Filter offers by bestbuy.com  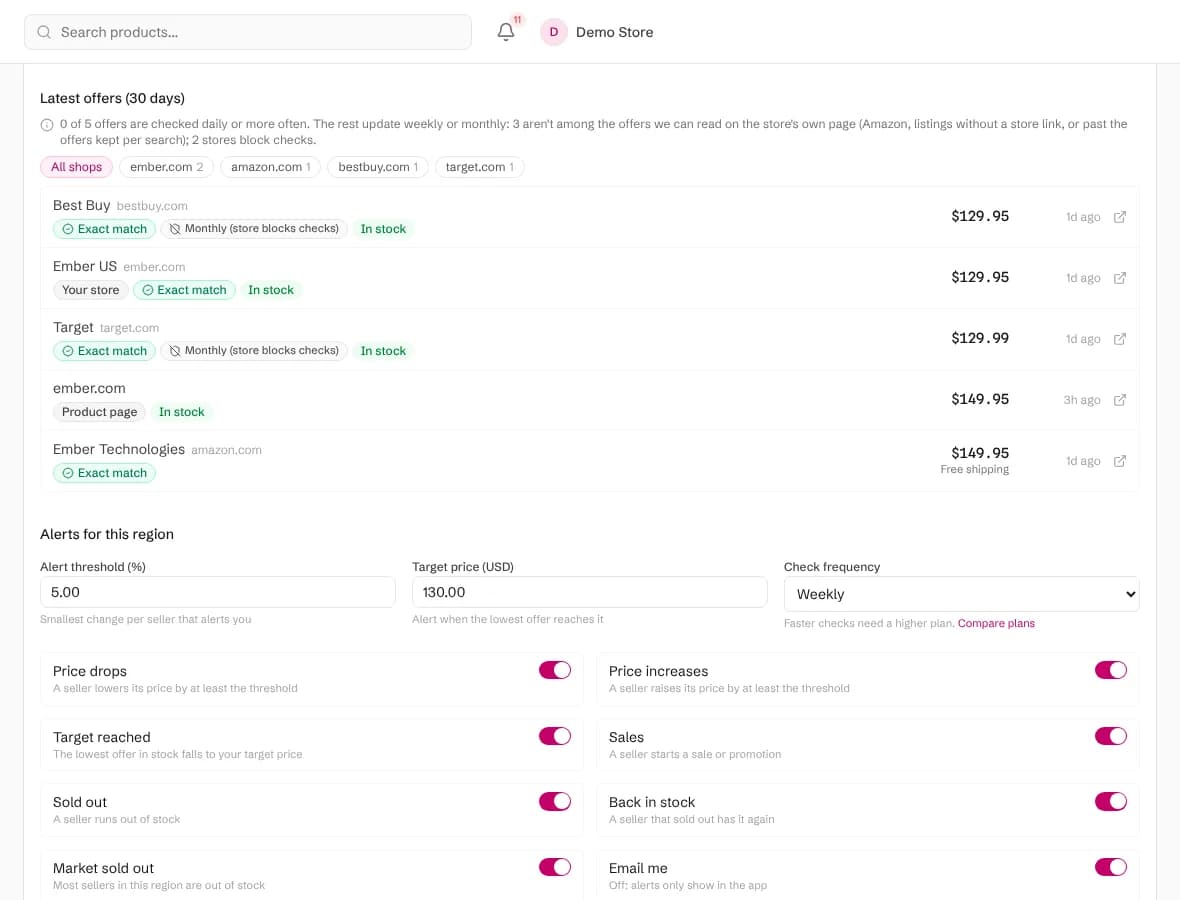click(378, 167)
